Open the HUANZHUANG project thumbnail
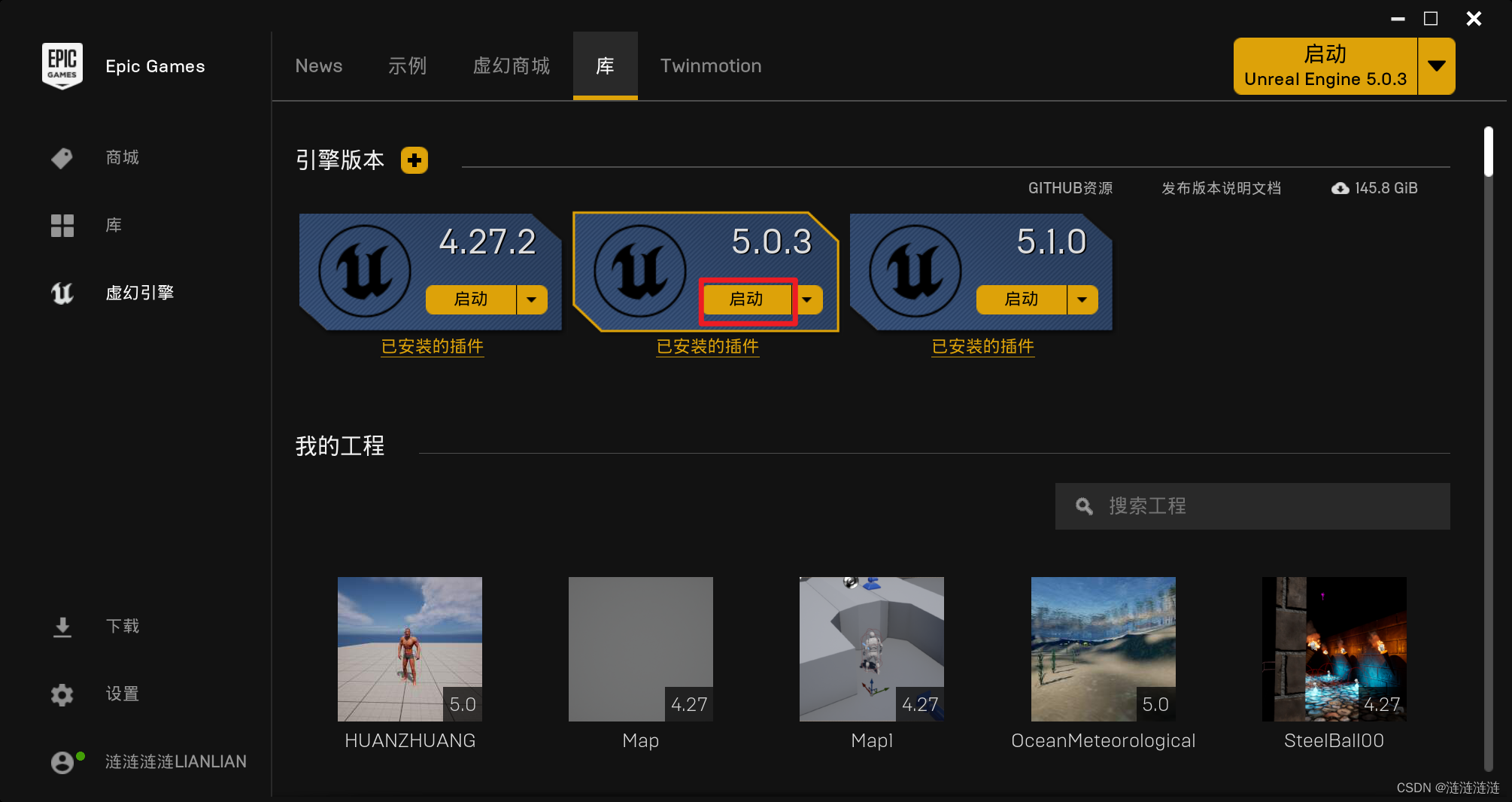The image size is (1512, 802). [x=410, y=649]
